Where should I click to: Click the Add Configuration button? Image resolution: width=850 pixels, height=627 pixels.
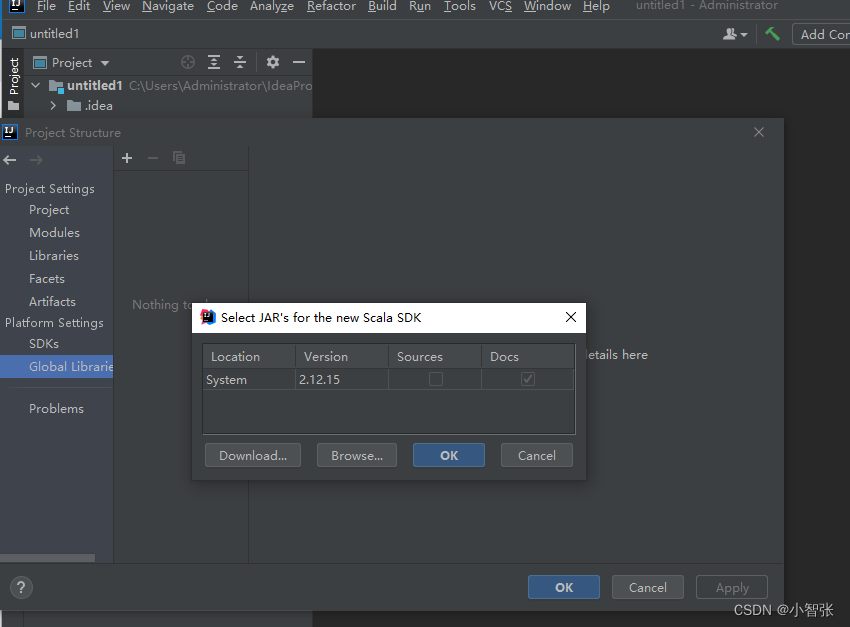coord(821,34)
